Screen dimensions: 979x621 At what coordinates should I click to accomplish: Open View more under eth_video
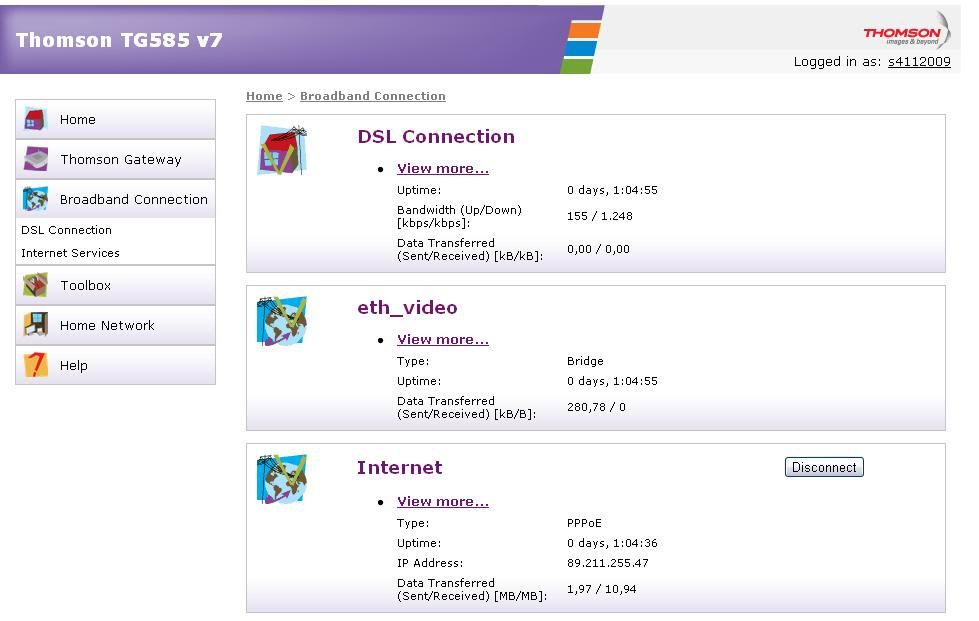pos(443,340)
